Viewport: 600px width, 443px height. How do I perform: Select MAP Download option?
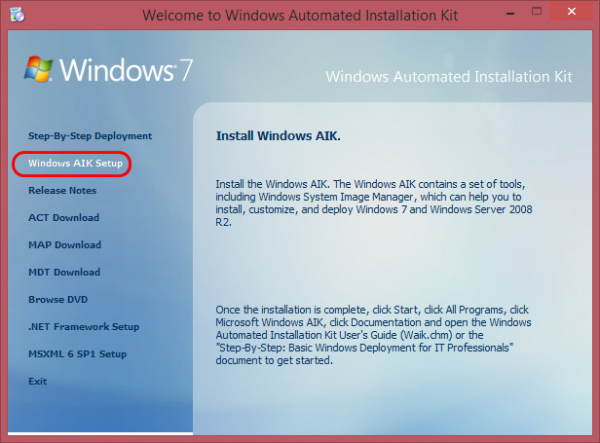tap(65, 245)
